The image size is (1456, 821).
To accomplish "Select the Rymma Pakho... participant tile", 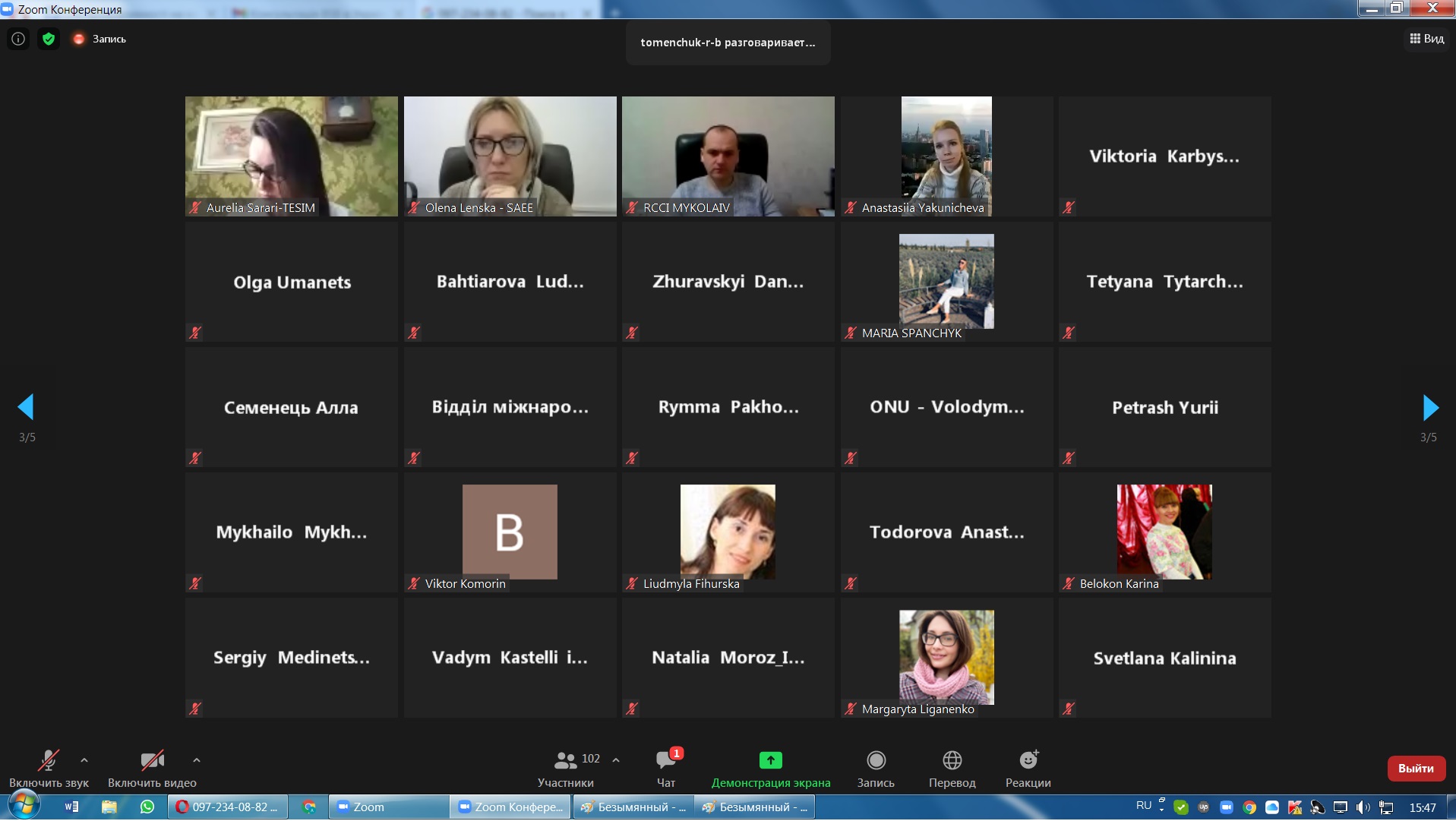I will (x=728, y=407).
